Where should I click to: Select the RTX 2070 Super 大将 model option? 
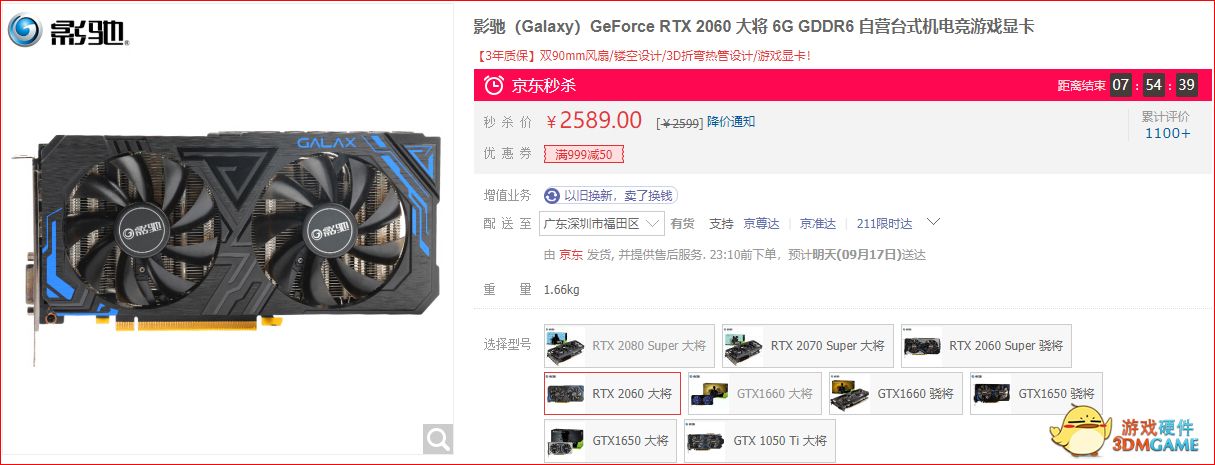coord(807,345)
